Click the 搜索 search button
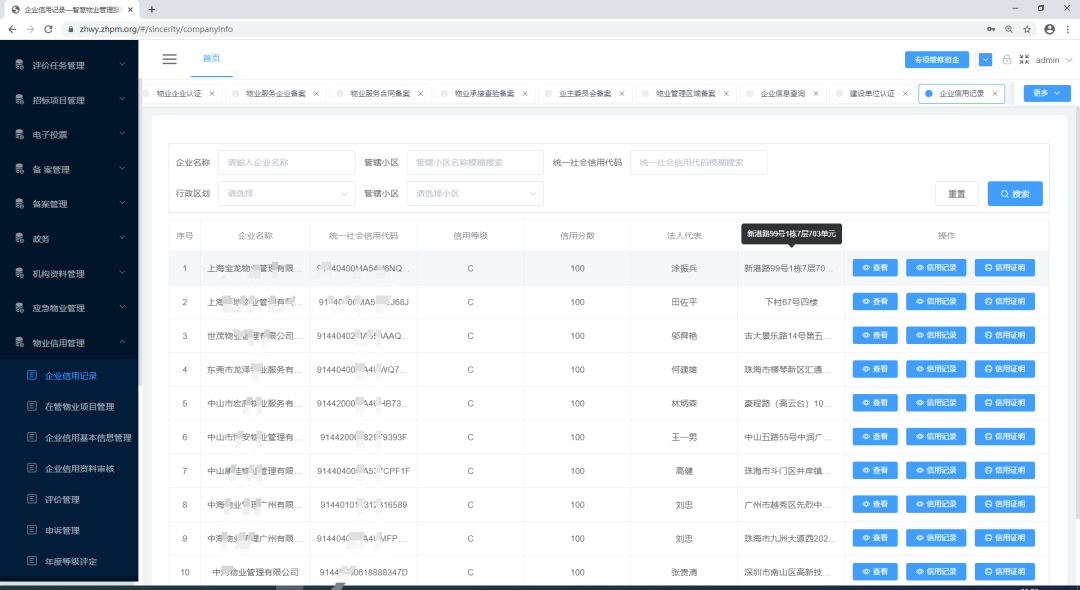The width and height of the screenshot is (1080, 590). 1015,193
